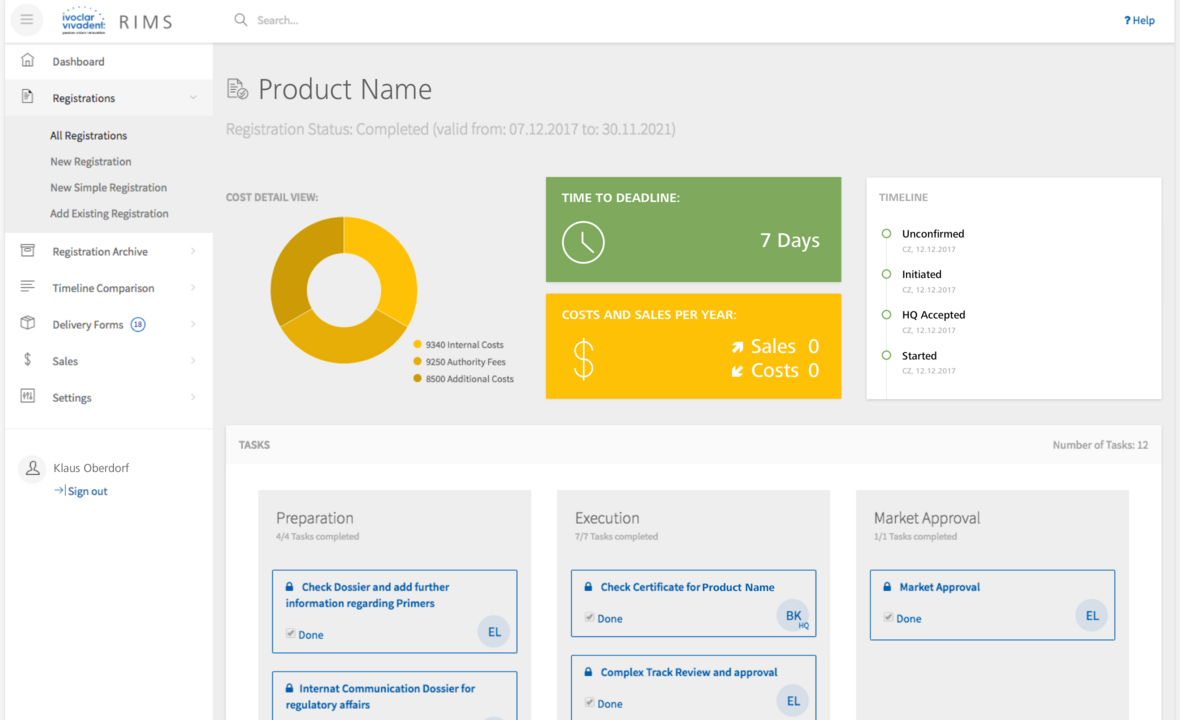
Task: Expand the Timeline Comparison chevron
Action: coord(193,288)
